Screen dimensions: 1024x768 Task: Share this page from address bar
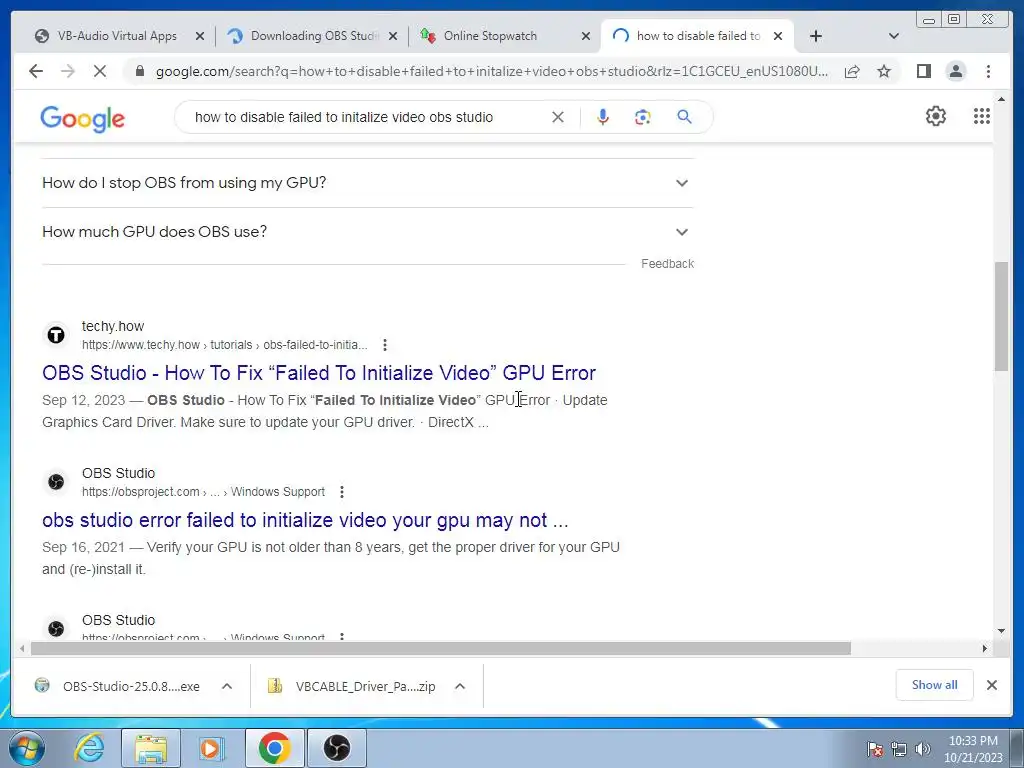click(x=852, y=71)
